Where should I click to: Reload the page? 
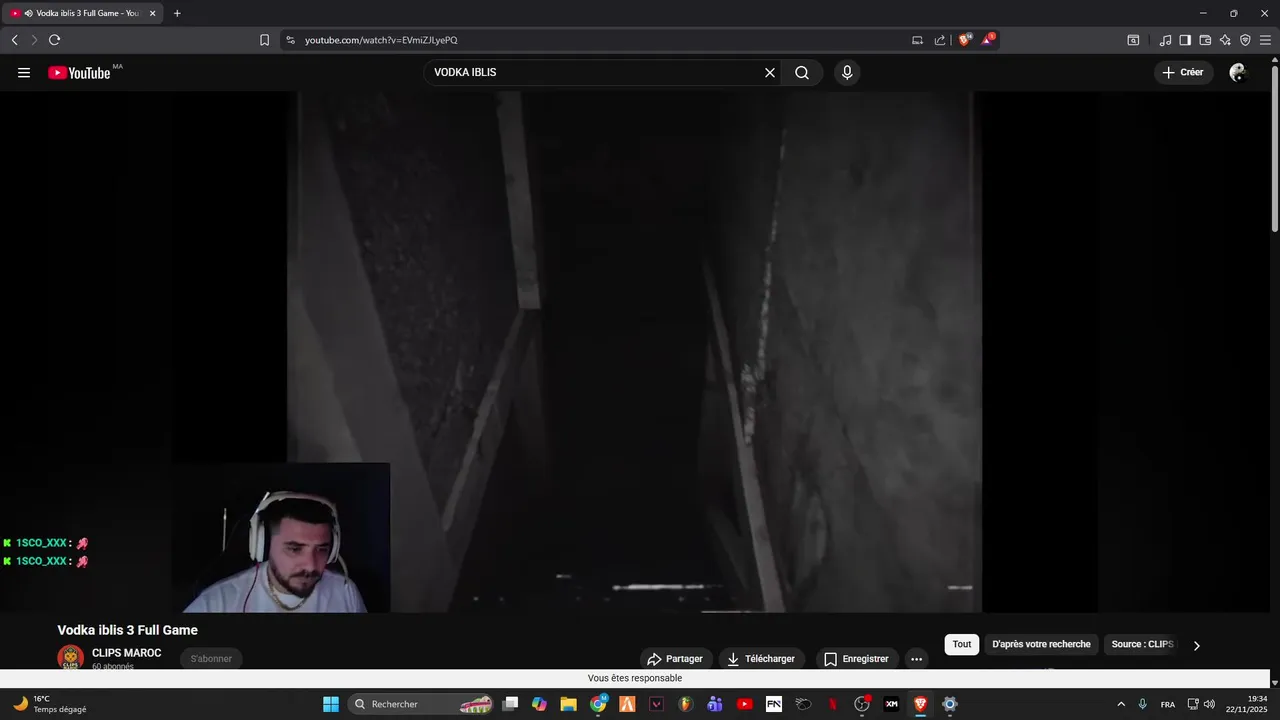point(54,40)
